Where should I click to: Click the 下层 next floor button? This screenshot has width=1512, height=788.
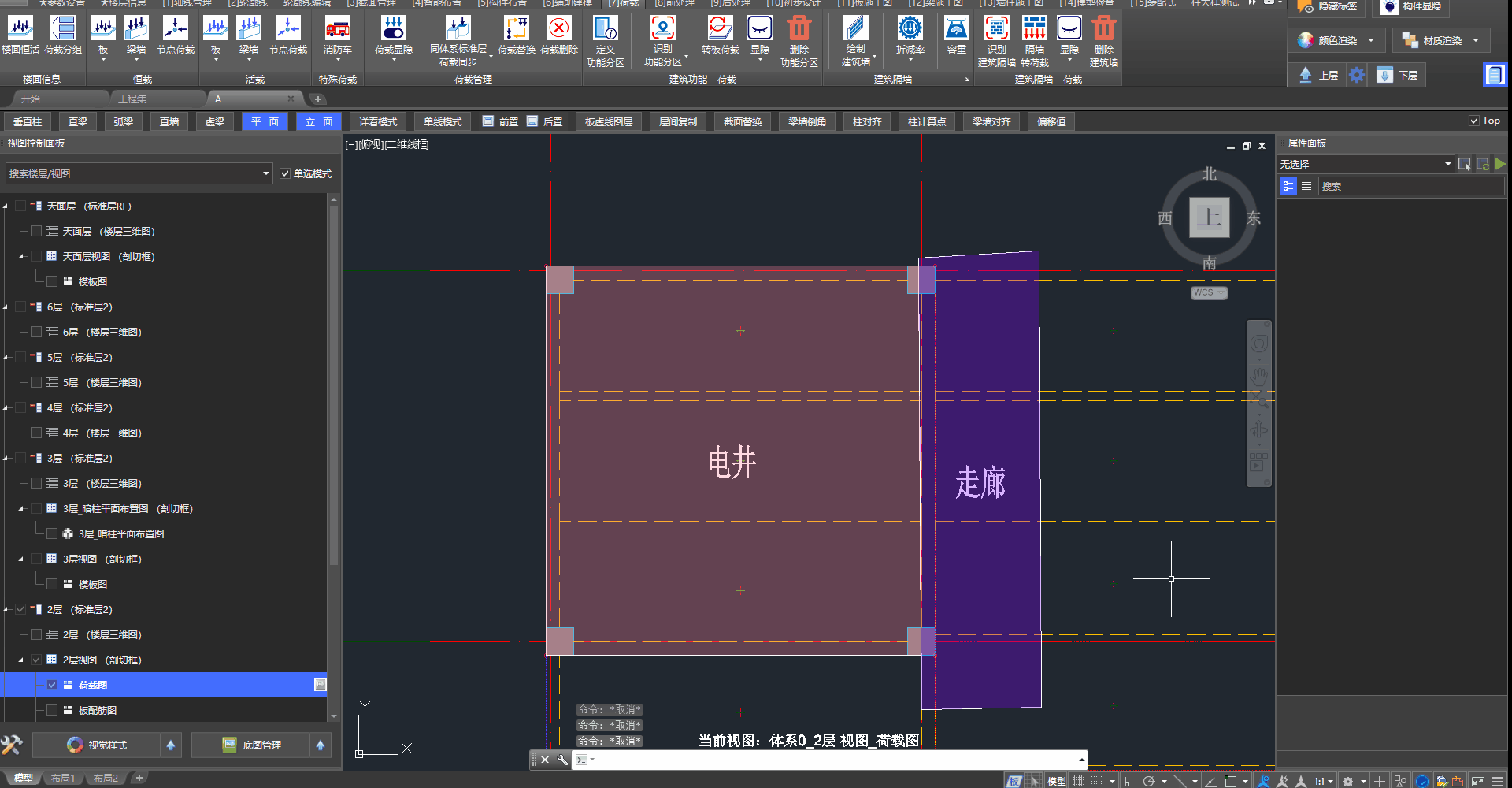(1399, 75)
